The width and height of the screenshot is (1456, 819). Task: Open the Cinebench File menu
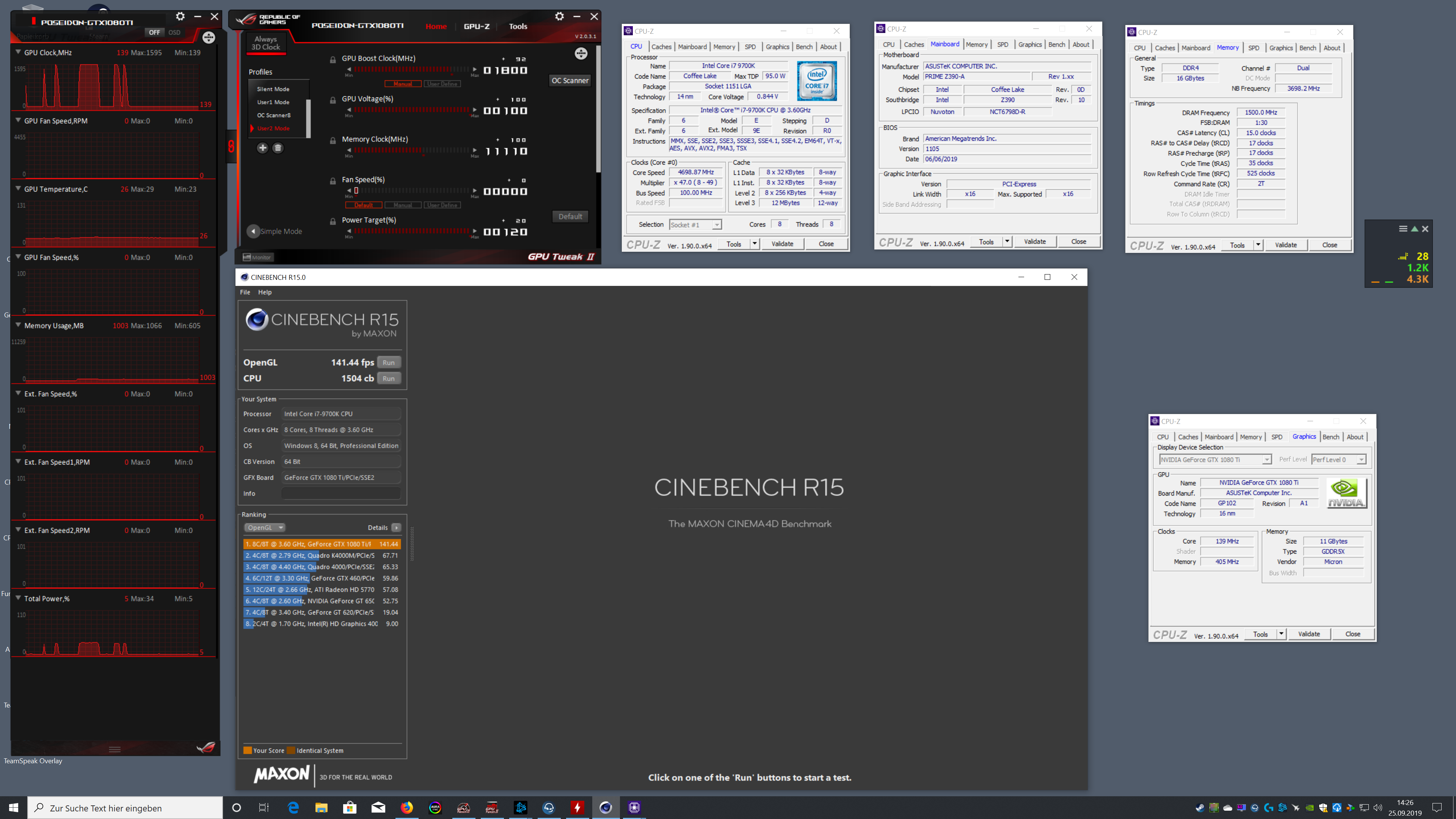(x=245, y=292)
